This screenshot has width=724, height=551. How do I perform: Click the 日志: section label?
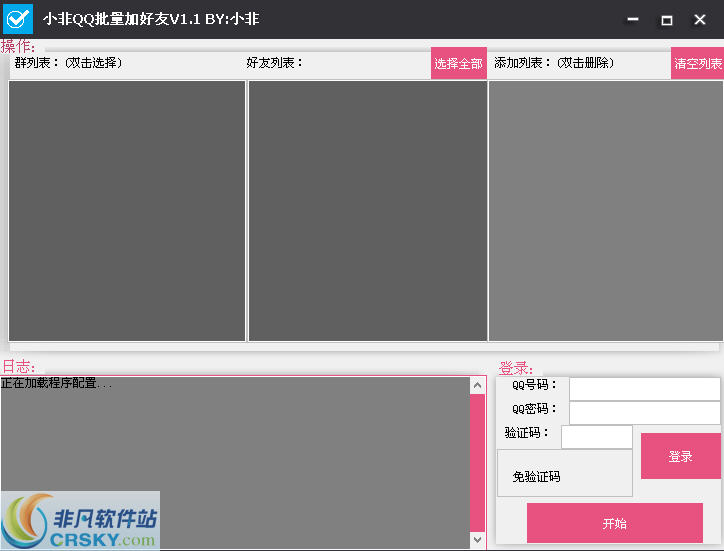coord(18,367)
